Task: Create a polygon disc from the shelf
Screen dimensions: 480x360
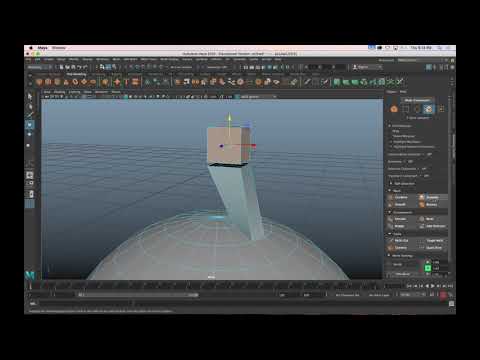Action: click(93, 82)
